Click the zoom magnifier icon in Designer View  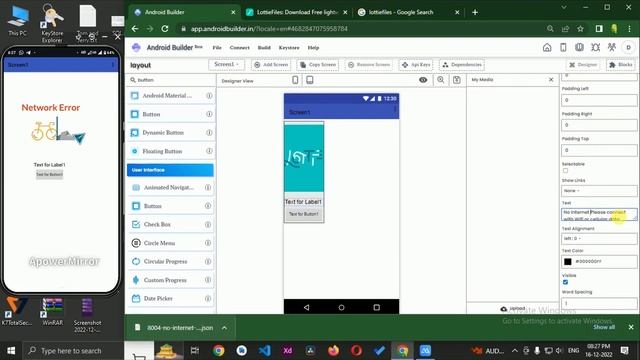pyautogui.click(x=441, y=80)
